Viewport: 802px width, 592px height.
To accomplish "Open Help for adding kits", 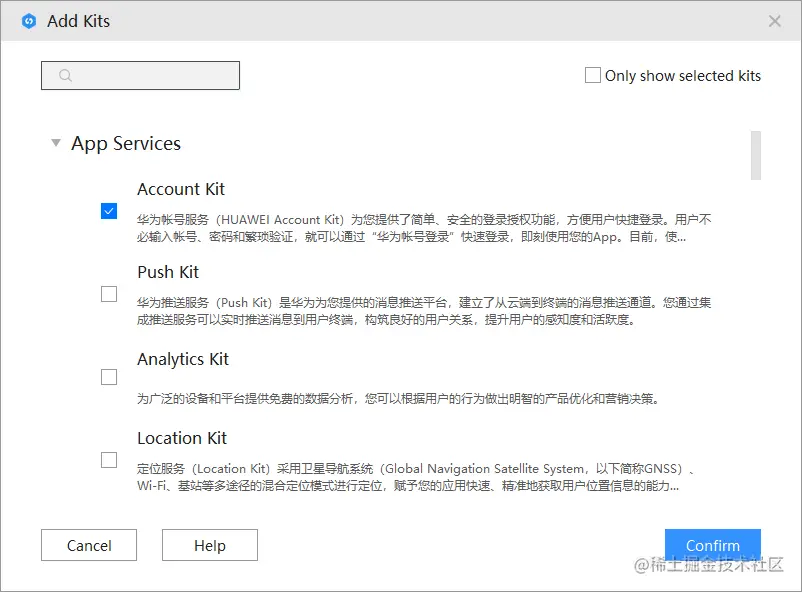I will [210, 545].
